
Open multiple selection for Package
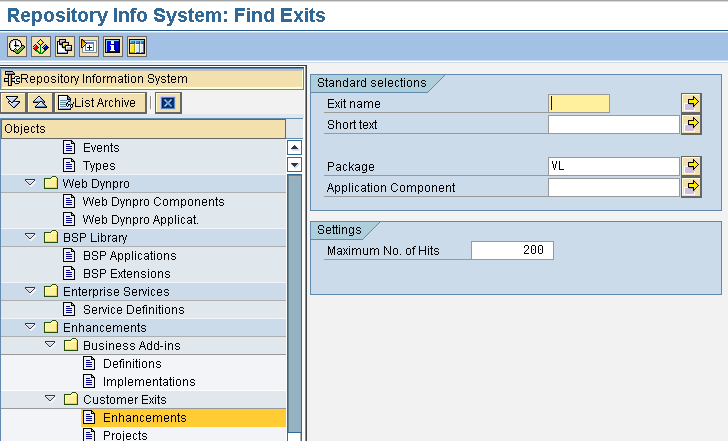tap(691, 165)
